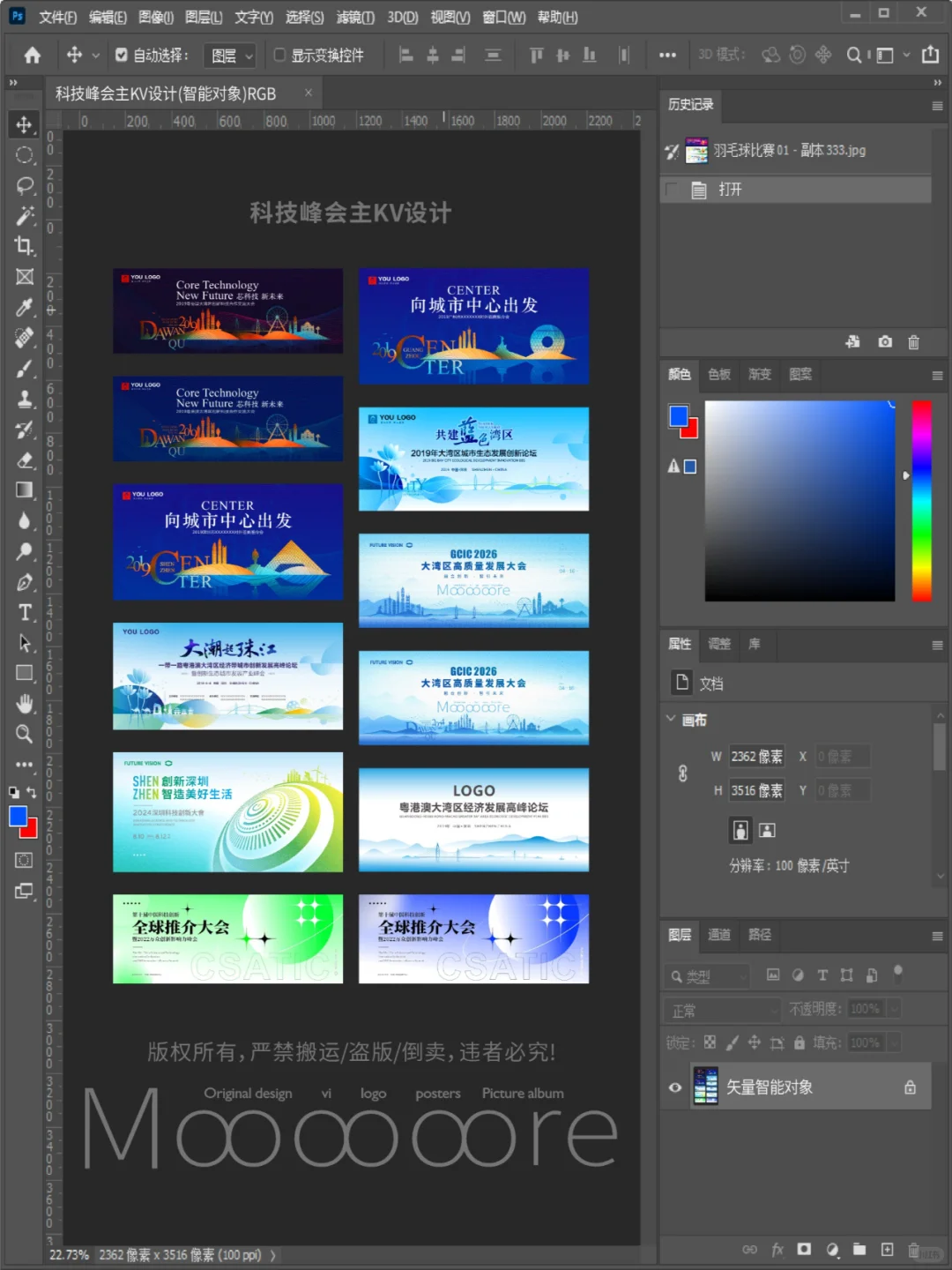The image size is (952, 1270).
Task: Click more options ellipsis in options bar
Action: click(667, 56)
